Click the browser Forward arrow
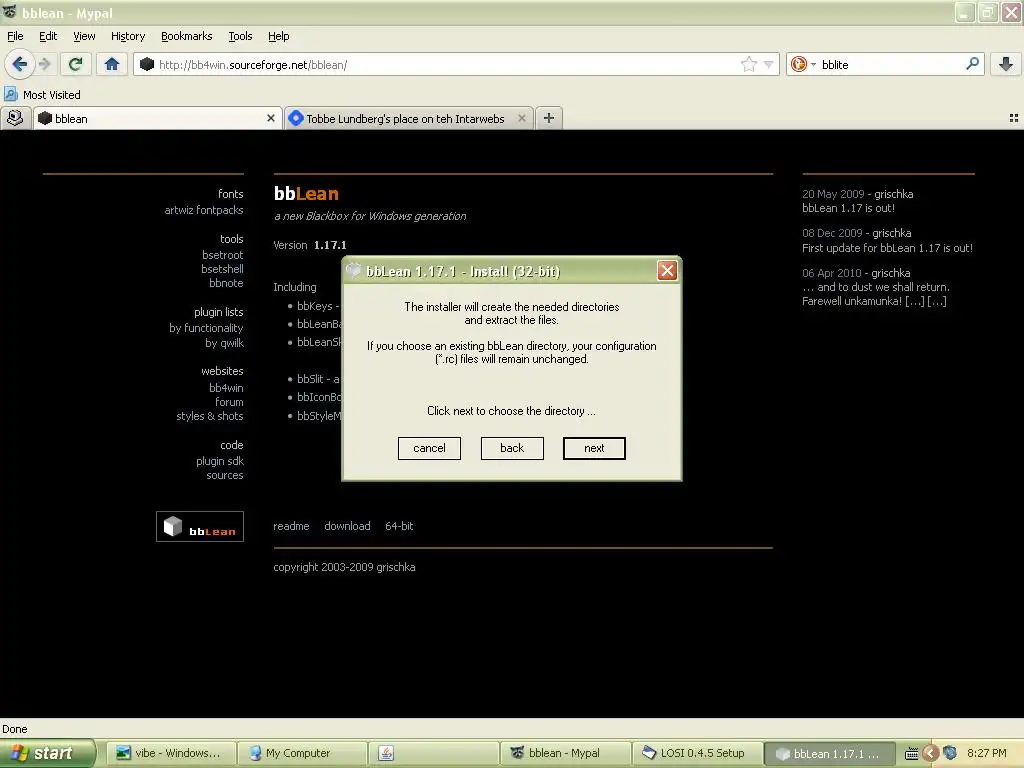 (x=44, y=64)
